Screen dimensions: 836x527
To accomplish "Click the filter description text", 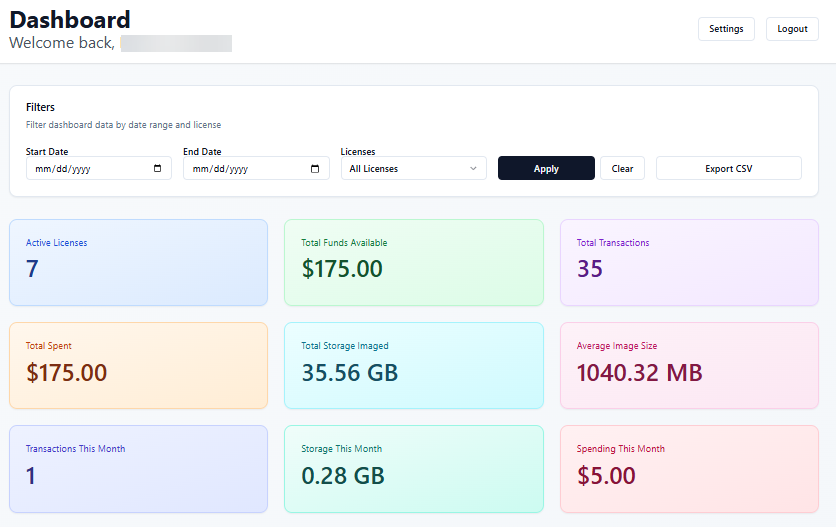I will (123, 125).
